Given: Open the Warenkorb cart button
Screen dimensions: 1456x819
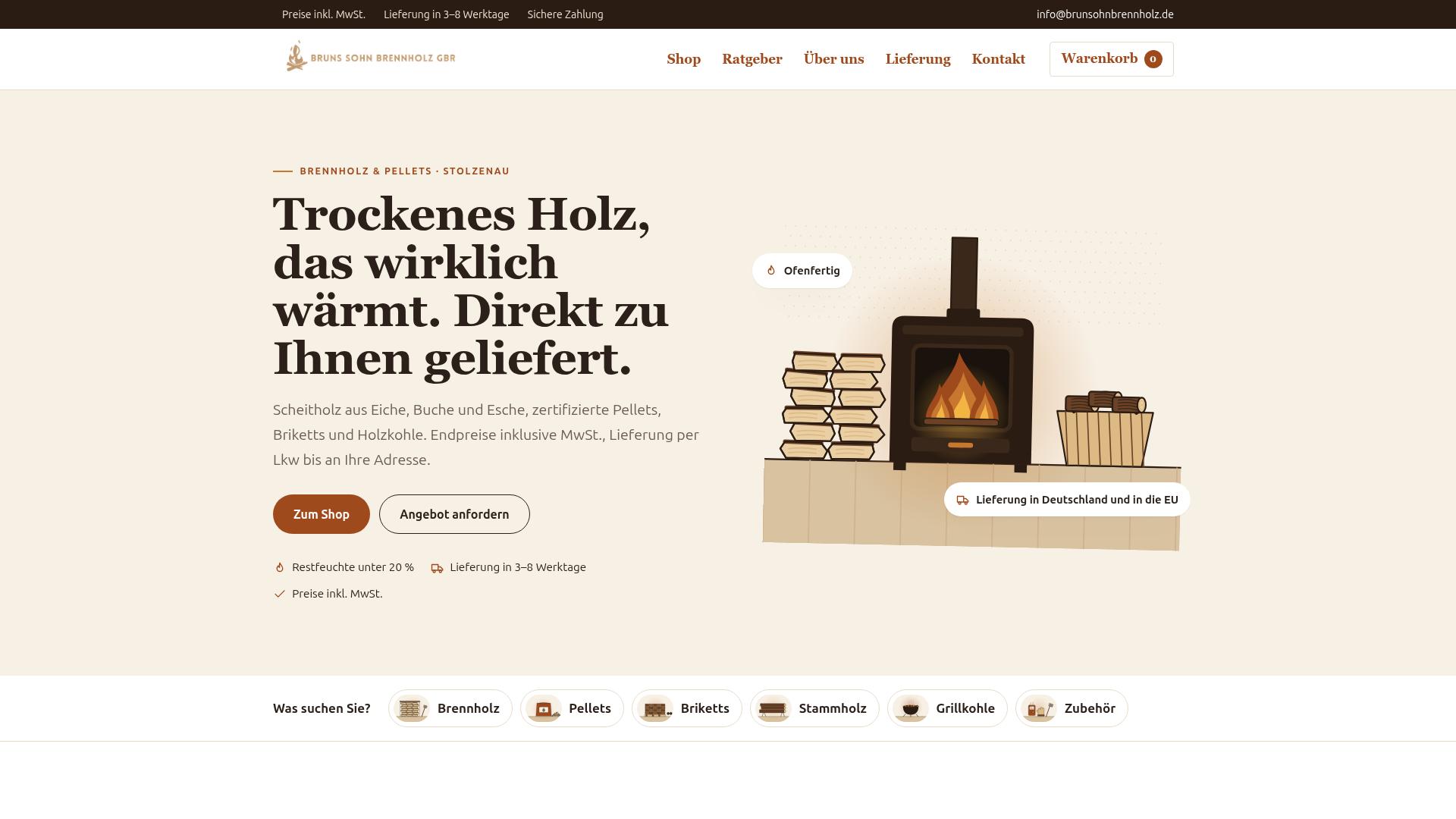Looking at the screenshot, I should (1111, 59).
